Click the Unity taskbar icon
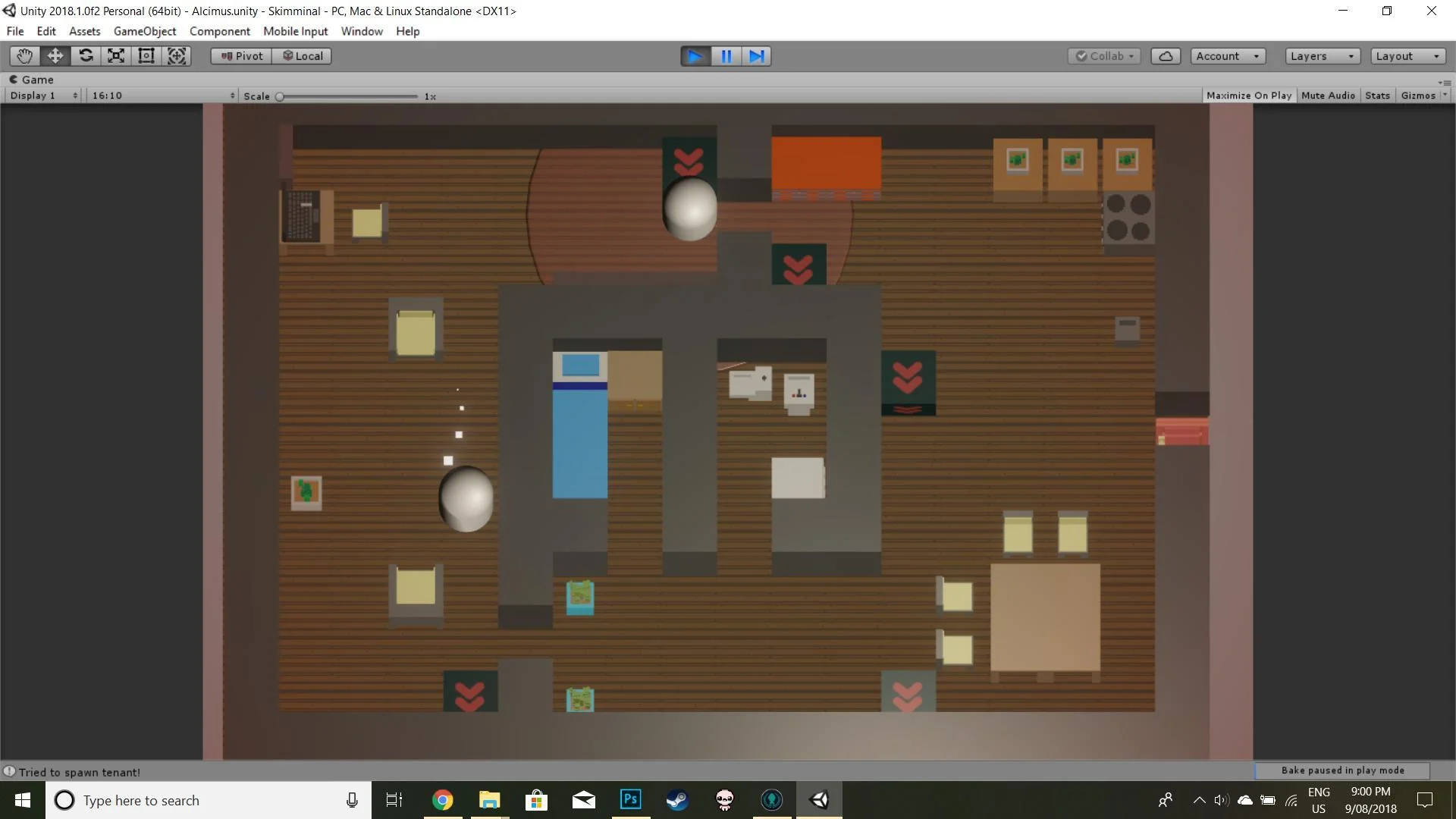Screen dimensions: 1456x819 819,800
